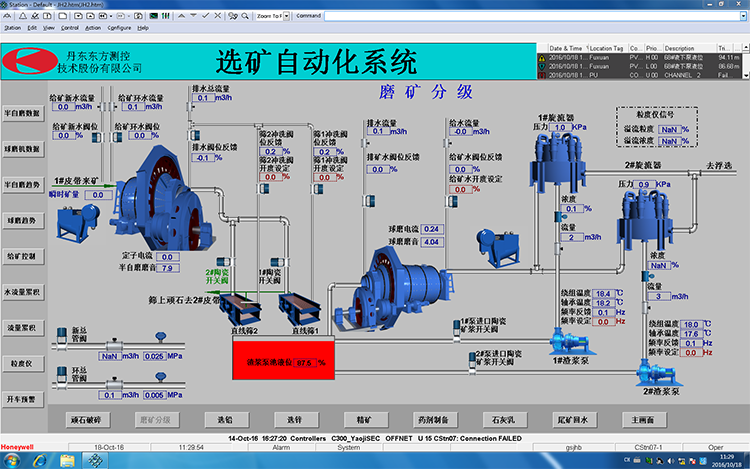This screenshot has width=750, height=469.
Task: Click the 1#陶瓷开关阀 valve icon
Action: [x=277, y=262]
